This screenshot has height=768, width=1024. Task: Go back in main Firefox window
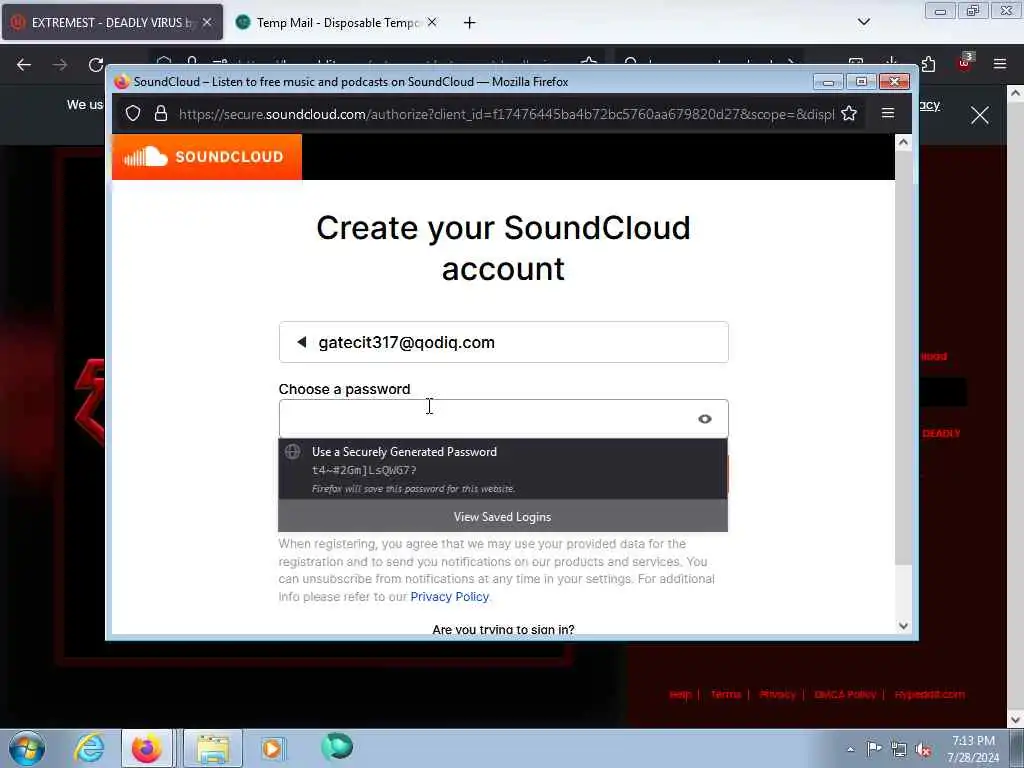coord(24,65)
